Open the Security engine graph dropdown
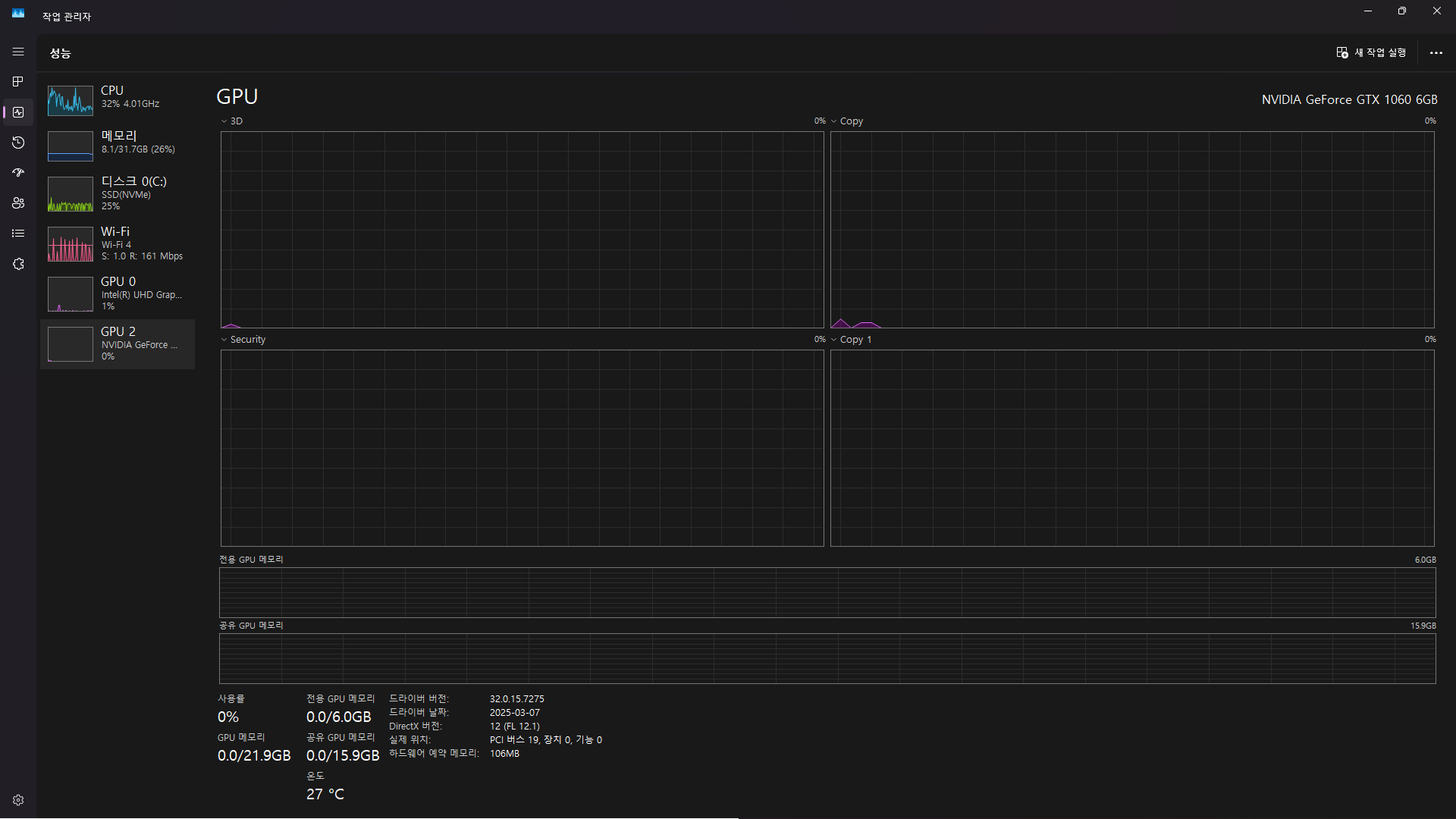The height and width of the screenshot is (819, 1456). coord(243,340)
